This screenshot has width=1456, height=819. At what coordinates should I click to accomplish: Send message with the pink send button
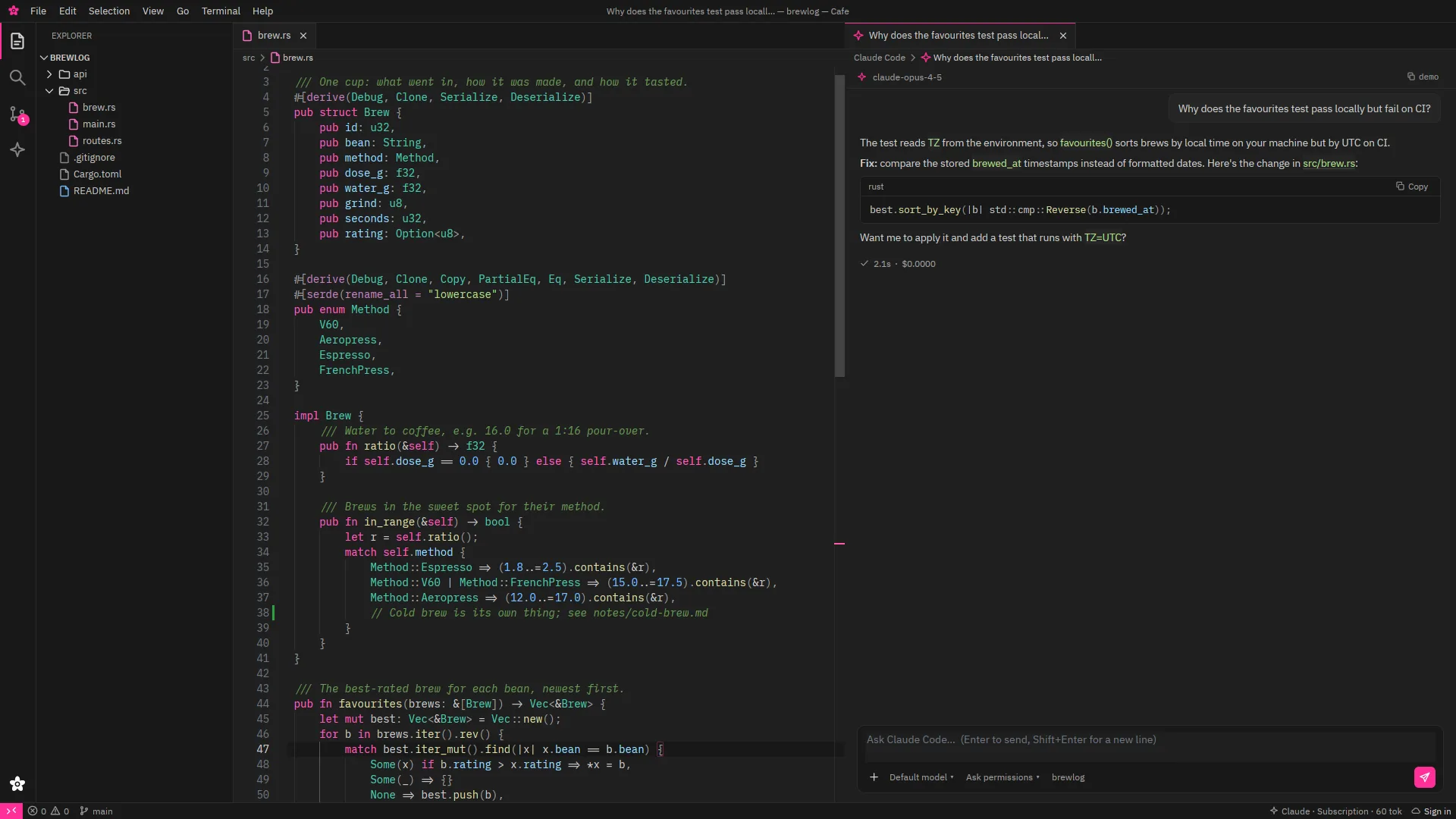click(1424, 777)
